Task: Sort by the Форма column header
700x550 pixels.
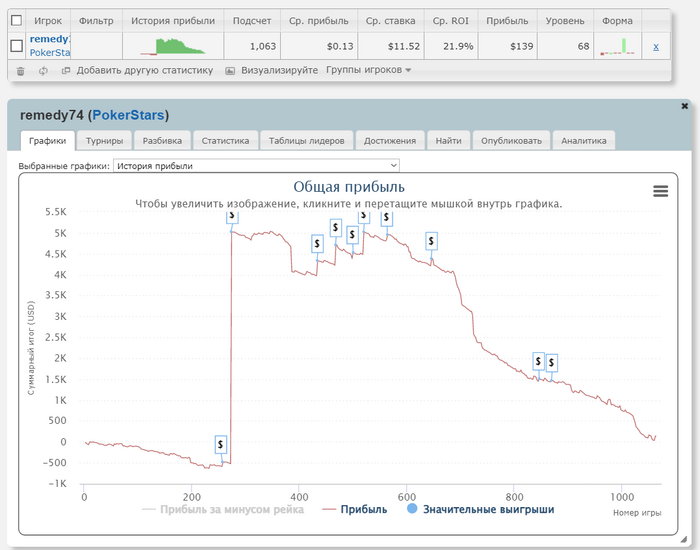Action: [x=617, y=21]
